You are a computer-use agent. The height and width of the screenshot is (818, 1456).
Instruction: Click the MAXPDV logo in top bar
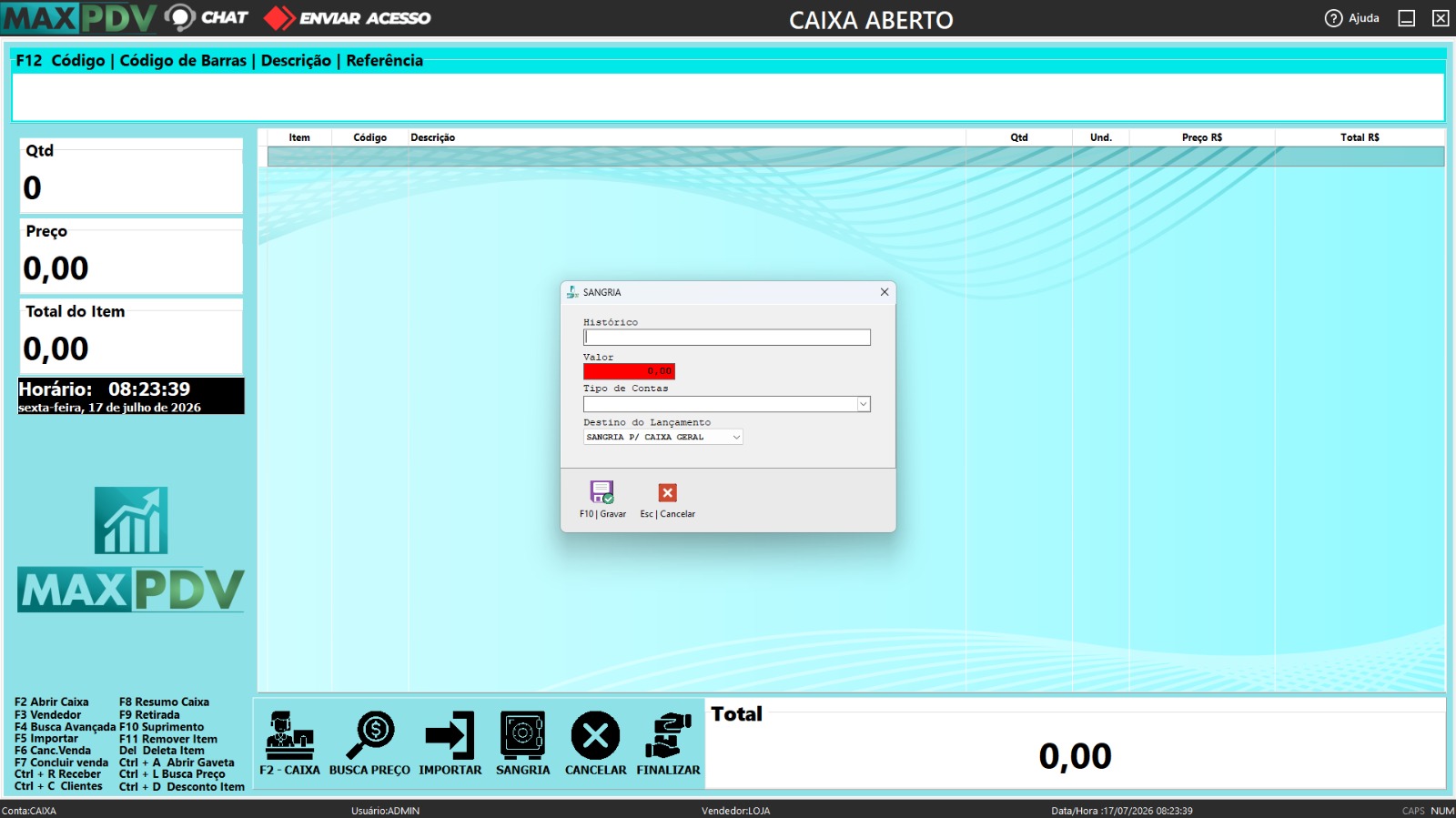tap(79, 17)
